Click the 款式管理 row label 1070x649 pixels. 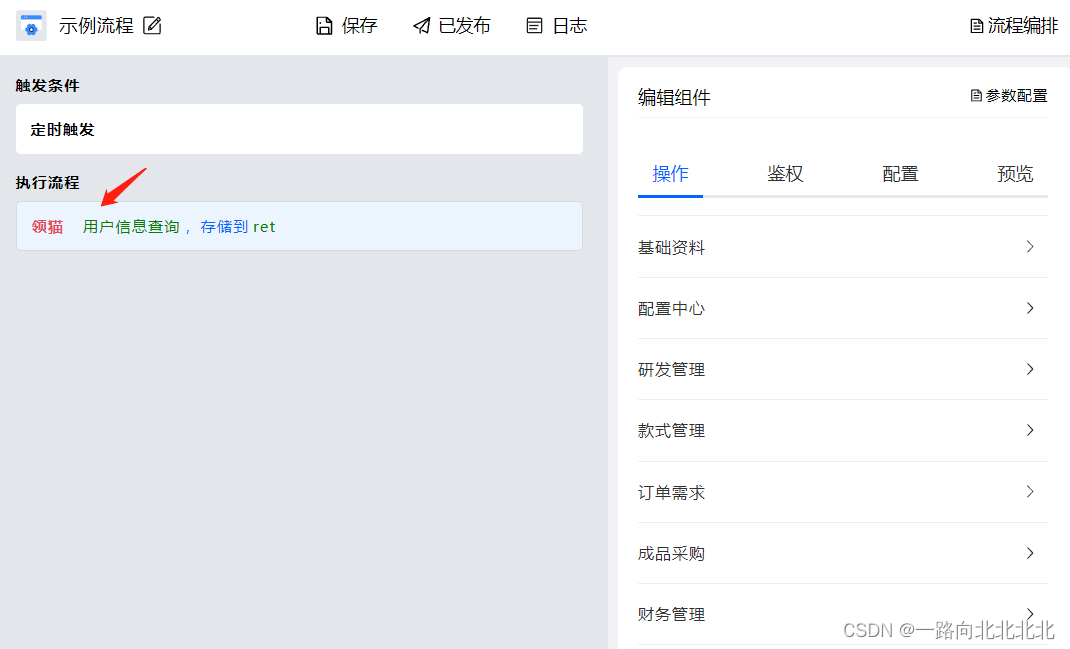point(671,431)
